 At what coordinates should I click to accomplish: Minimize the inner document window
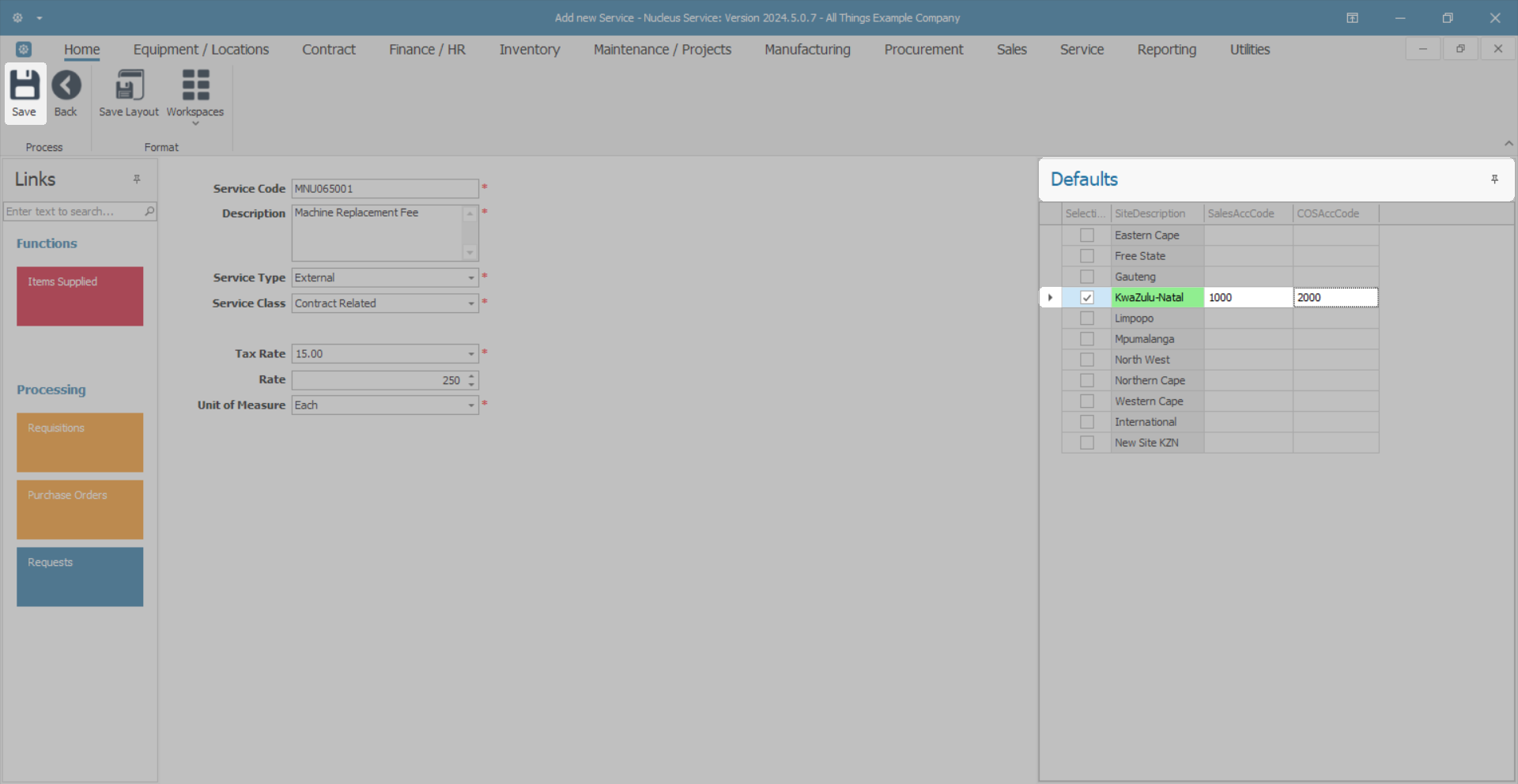(x=1423, y=49)
